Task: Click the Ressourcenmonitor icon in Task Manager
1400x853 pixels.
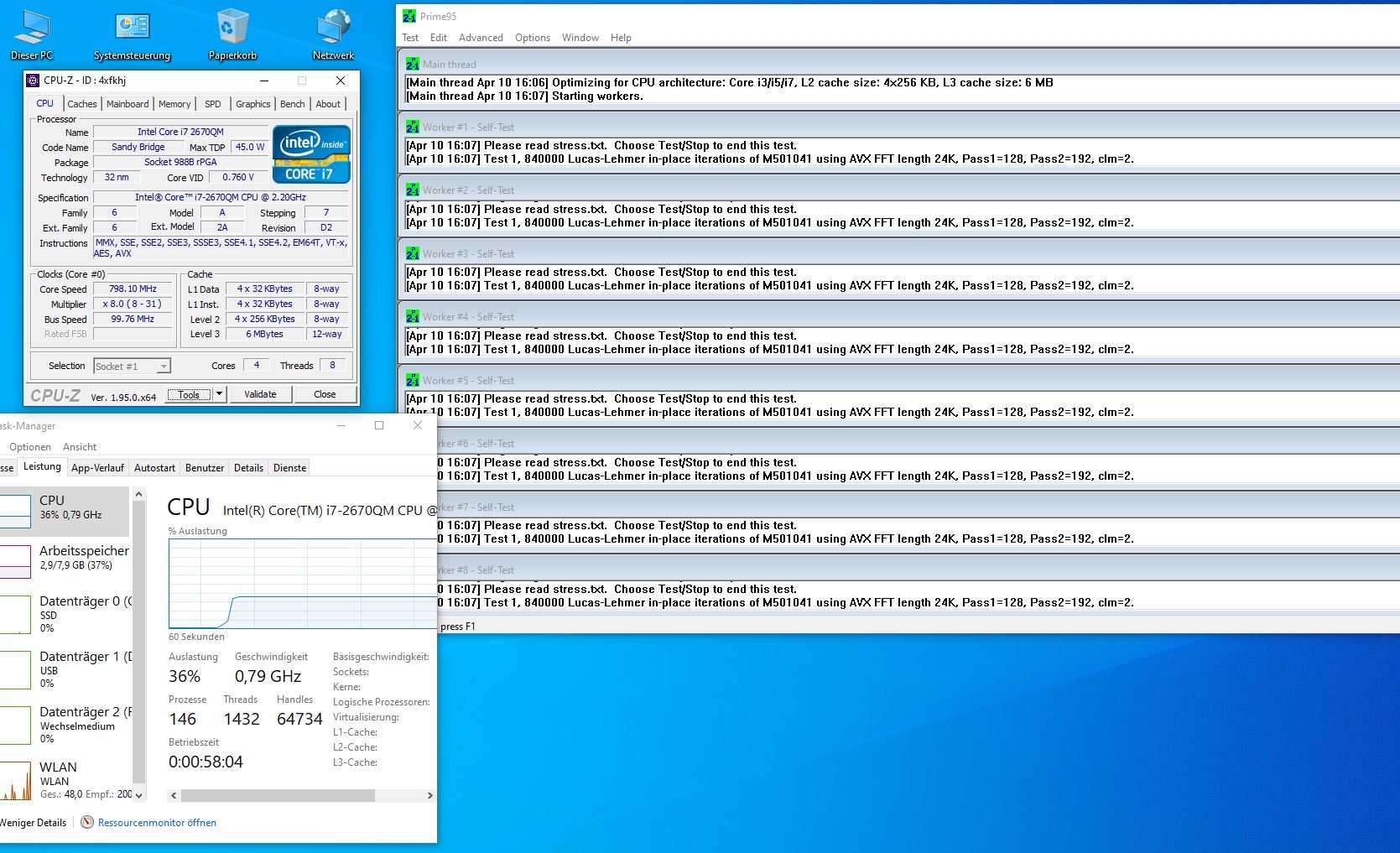Action: click(87, 822)
